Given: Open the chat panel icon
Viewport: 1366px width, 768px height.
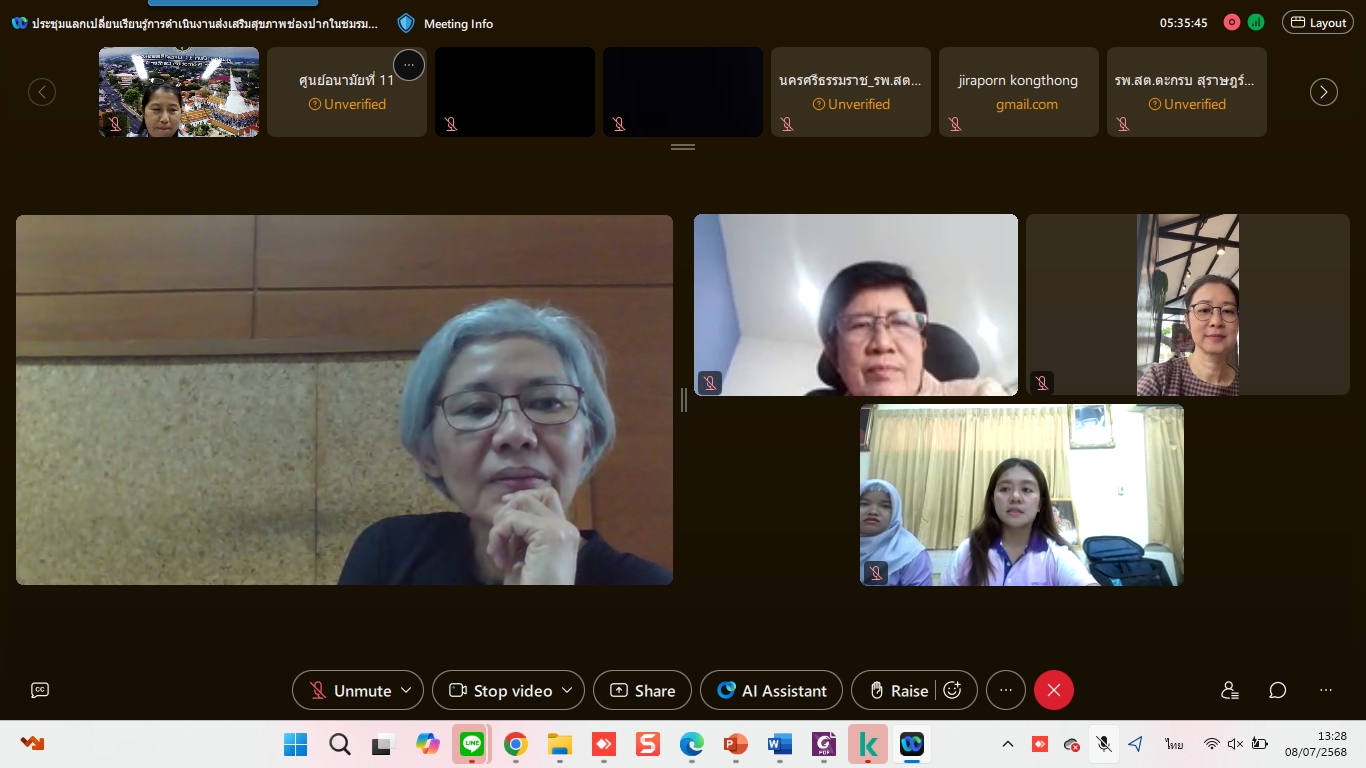Looking at the screenshot, I should [1277, 690].
